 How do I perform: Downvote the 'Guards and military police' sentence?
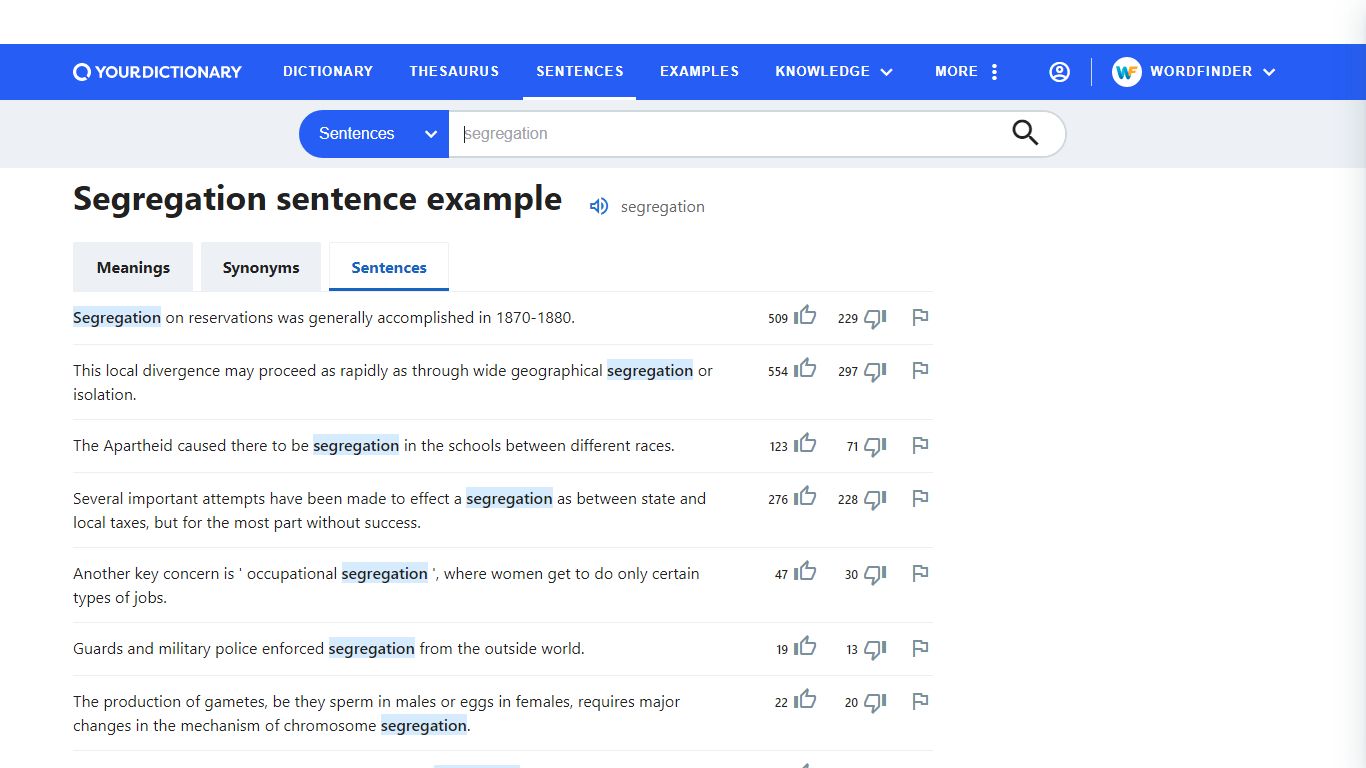[x=875, y=649]
